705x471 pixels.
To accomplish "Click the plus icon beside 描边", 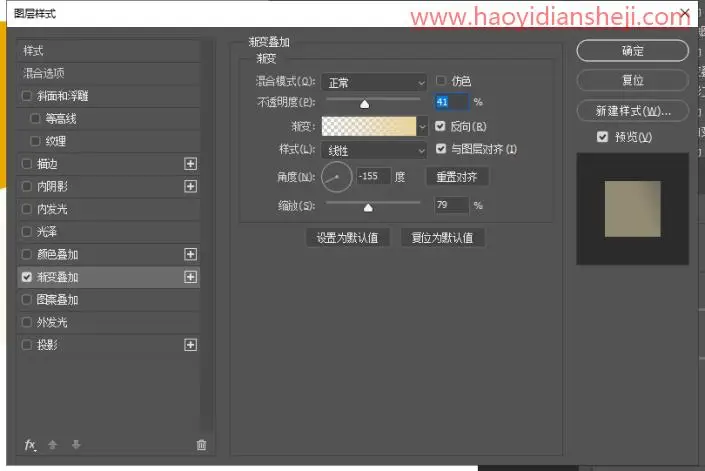I will (x=191, y=164).
